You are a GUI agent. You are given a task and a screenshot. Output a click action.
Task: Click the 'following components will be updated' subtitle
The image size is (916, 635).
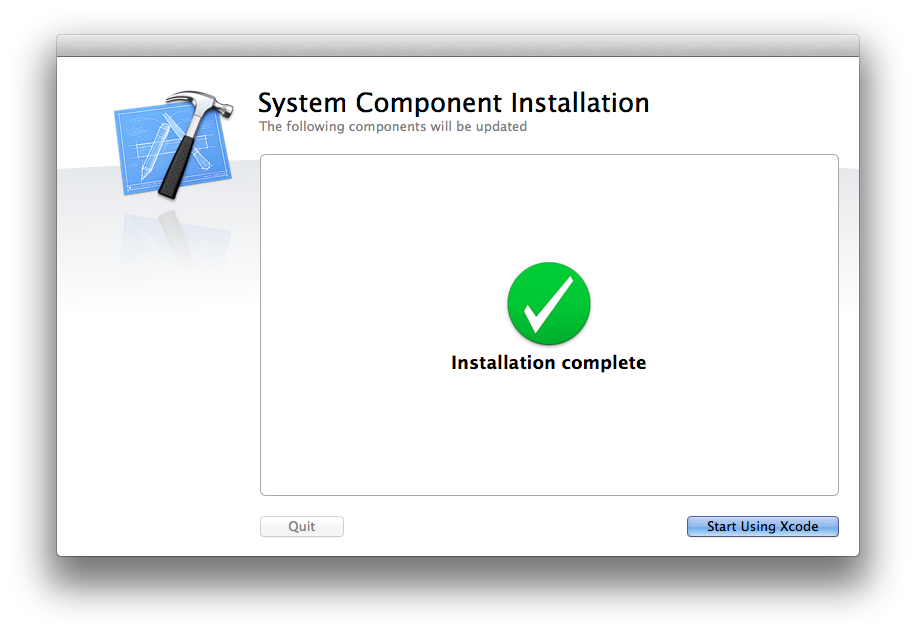pos(392,127)
